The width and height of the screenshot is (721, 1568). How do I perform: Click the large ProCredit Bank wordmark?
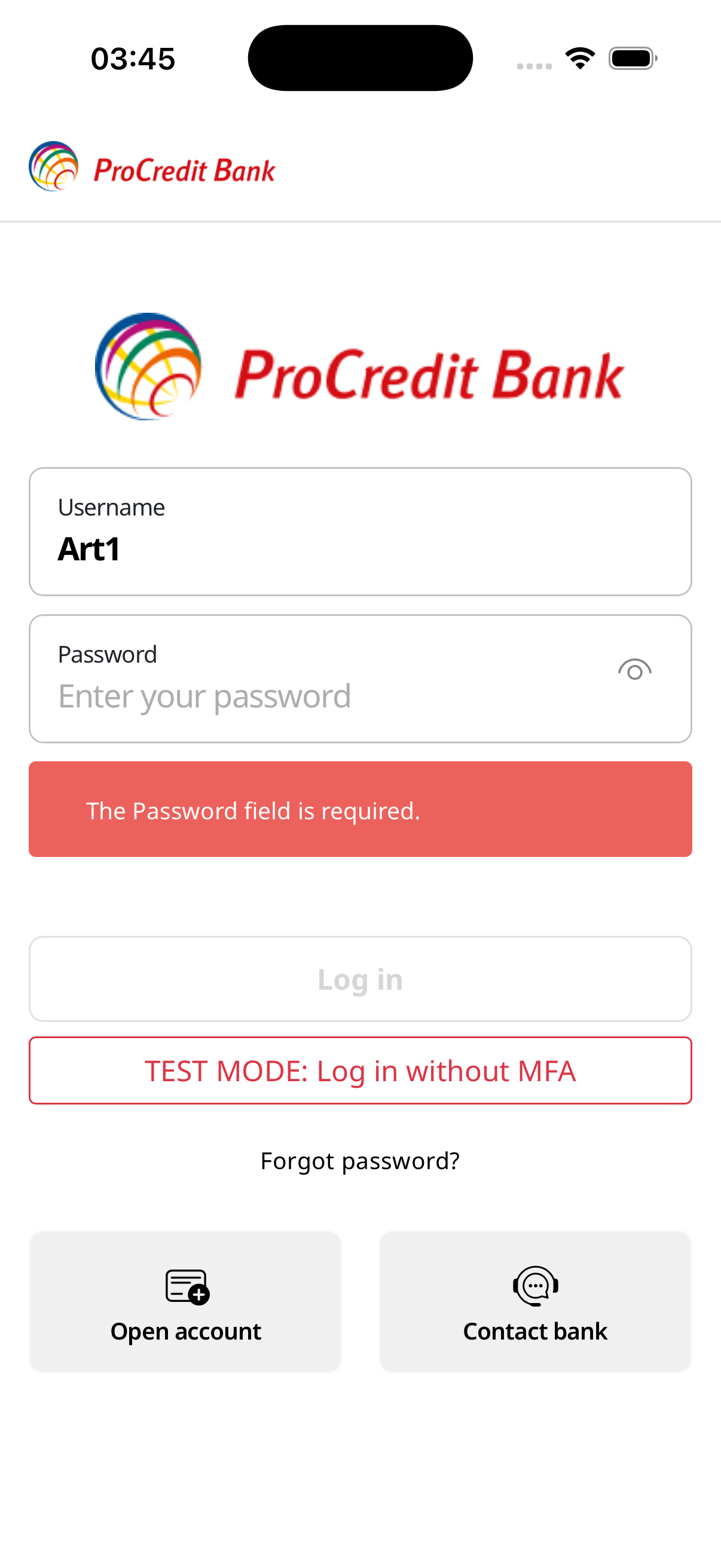[x=429, y=375]
